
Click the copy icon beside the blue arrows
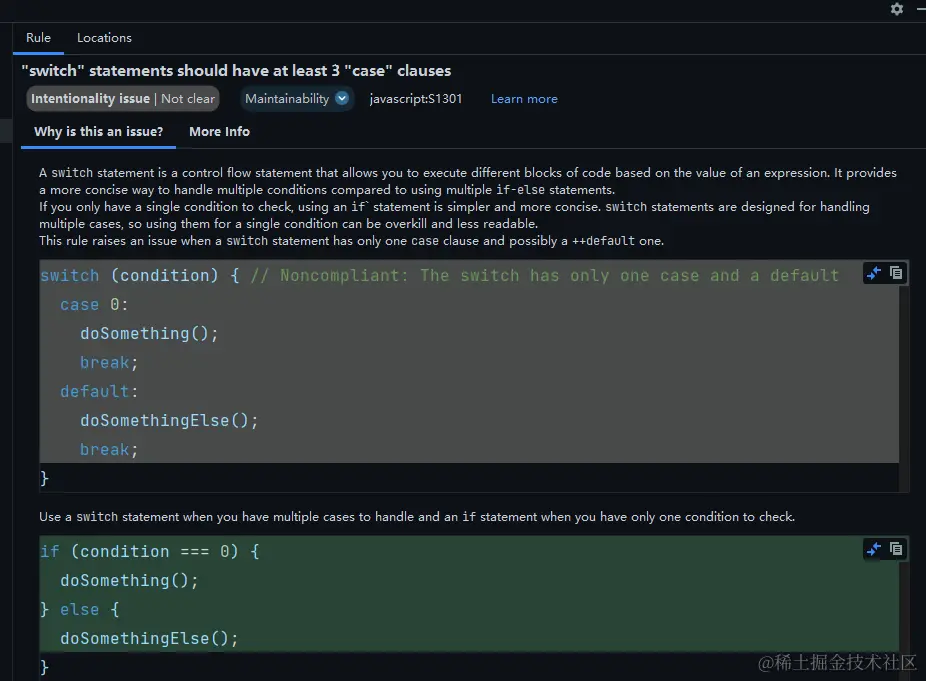(x=897, y=272)
